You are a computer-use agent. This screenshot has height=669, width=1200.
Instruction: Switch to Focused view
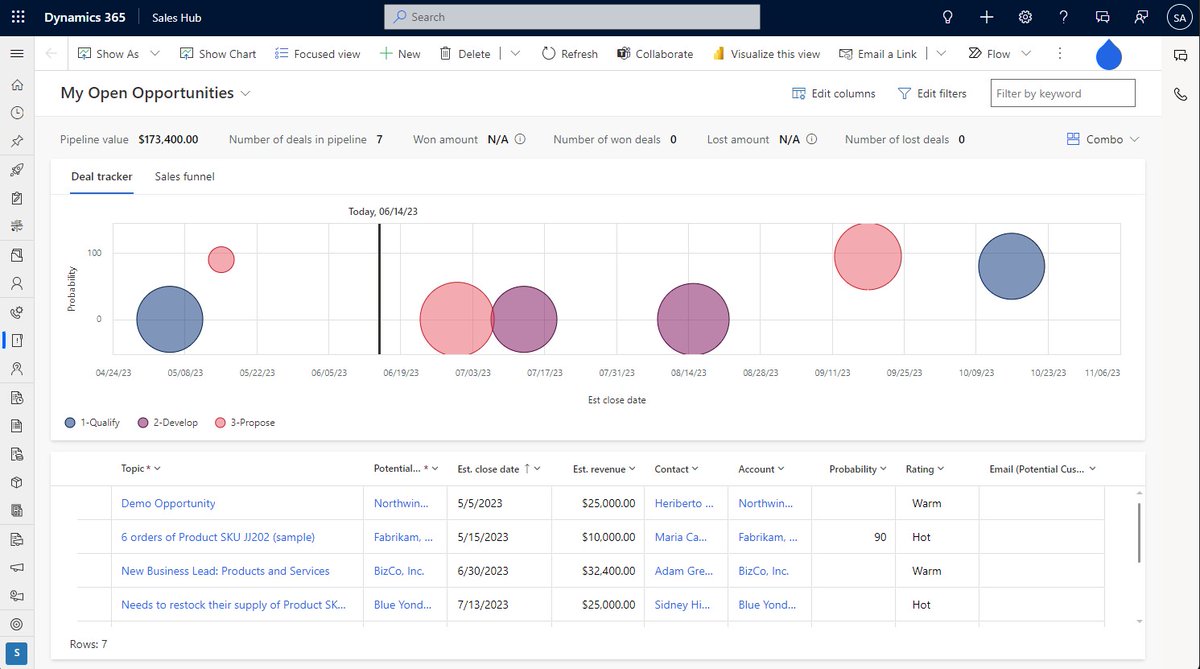point(317,54)
